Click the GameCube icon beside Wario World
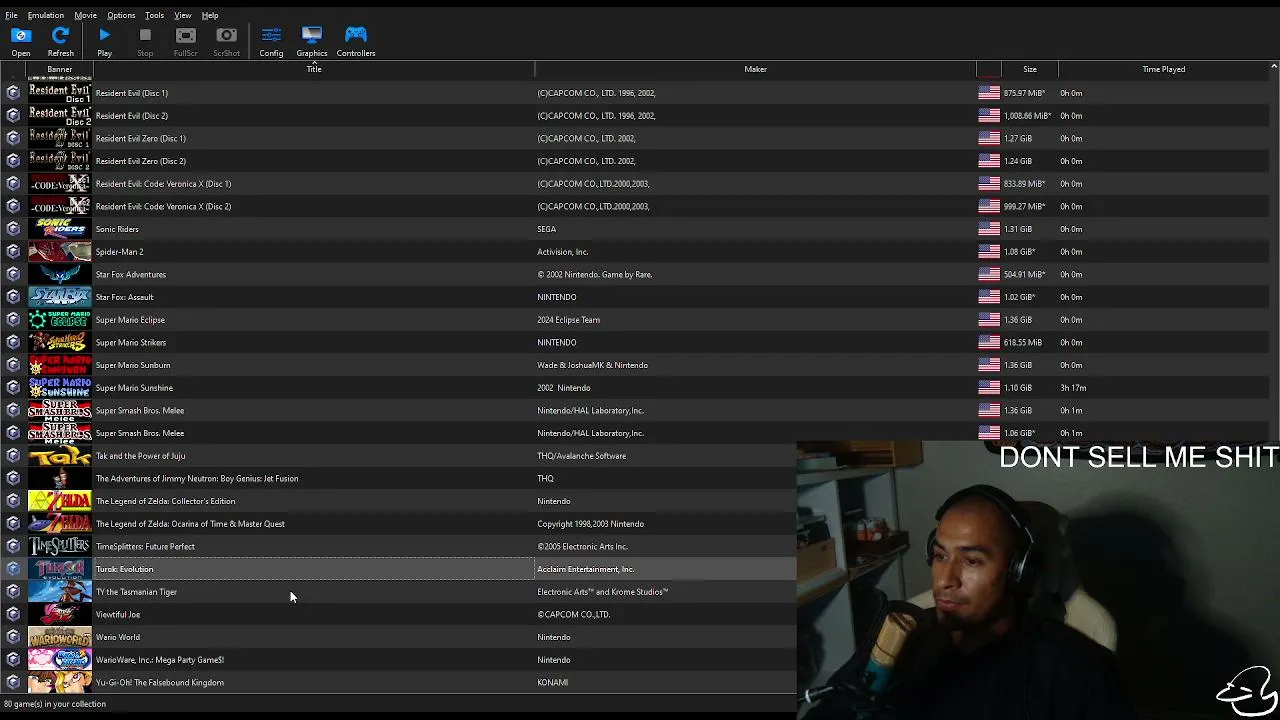The width and height of the screenshot is (1280, 720). 13,637
